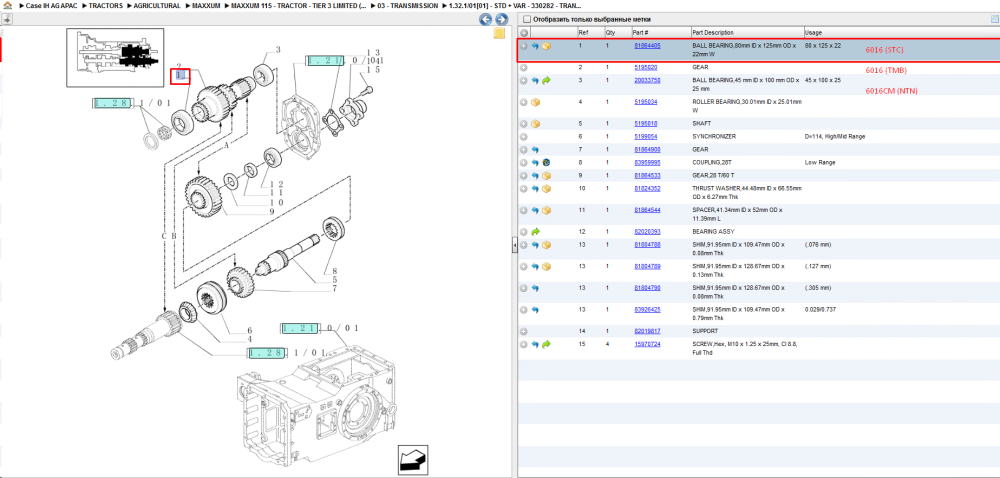Click the black arrow icon below the diagram
The width and height of the screenshot is (1000, 478).
pos(413,460)
